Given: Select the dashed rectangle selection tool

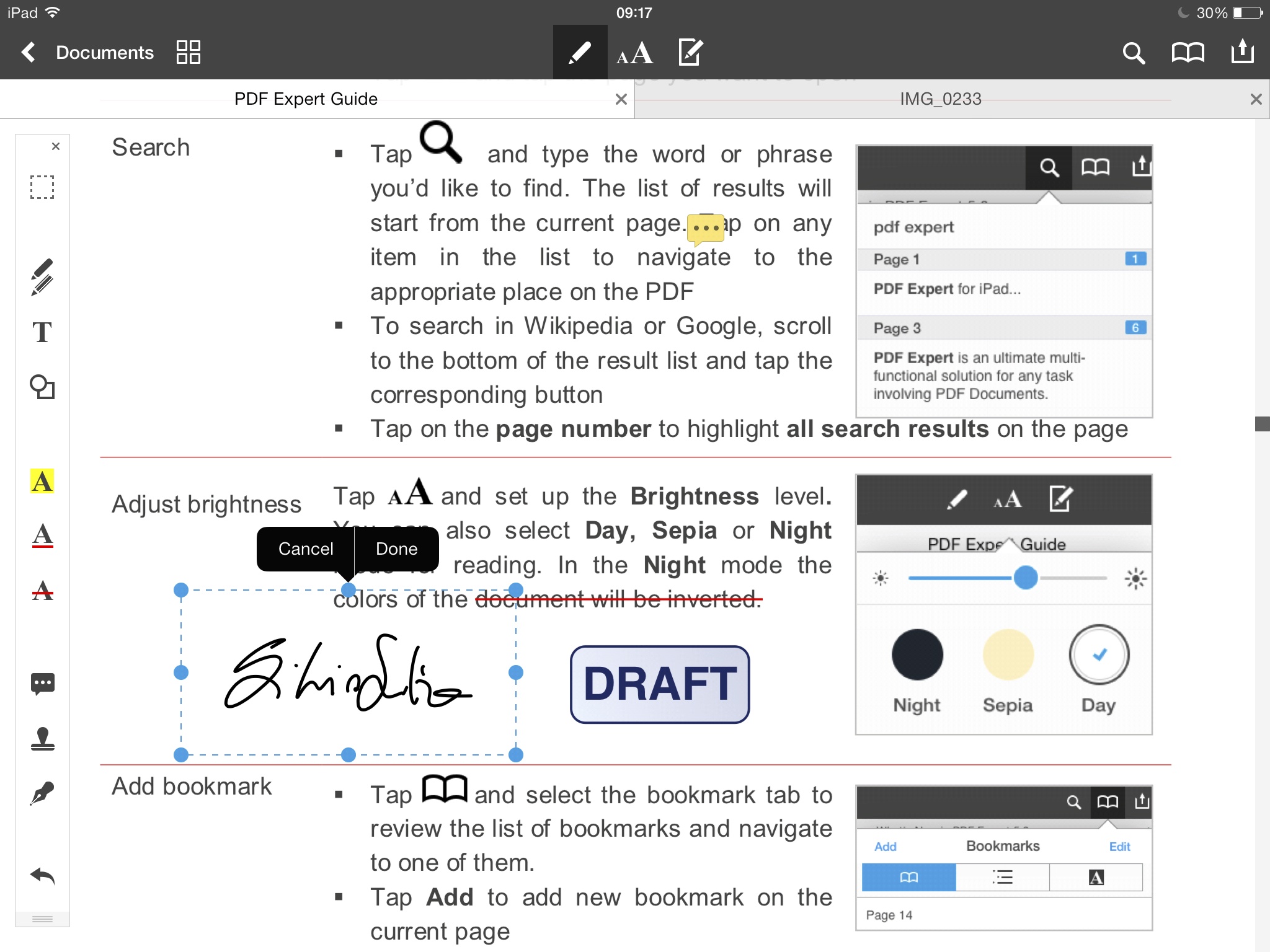Looking at the screenshot, I should click(x=42, y=187).
